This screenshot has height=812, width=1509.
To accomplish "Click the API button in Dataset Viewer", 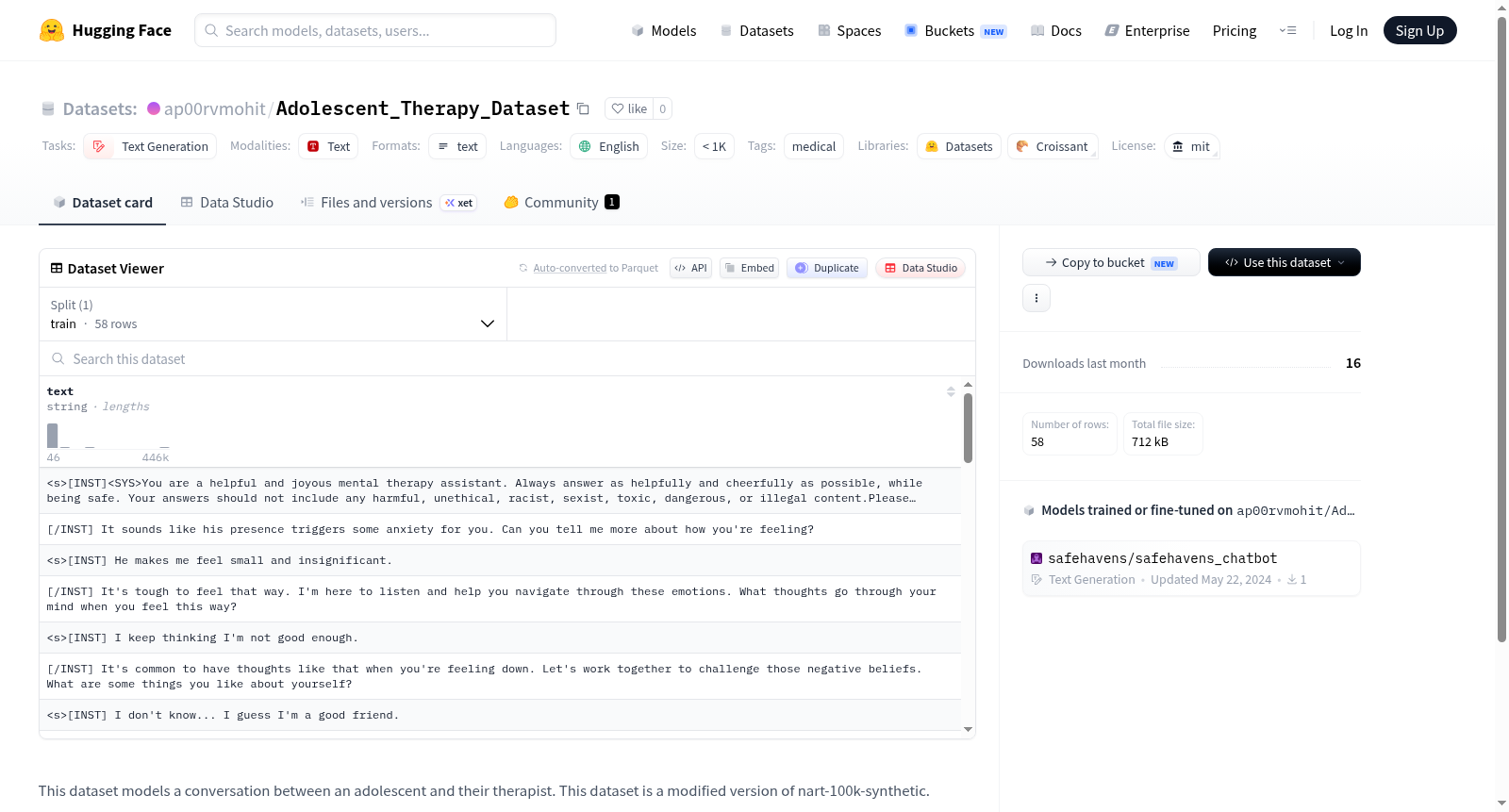I will click(690, 268).
